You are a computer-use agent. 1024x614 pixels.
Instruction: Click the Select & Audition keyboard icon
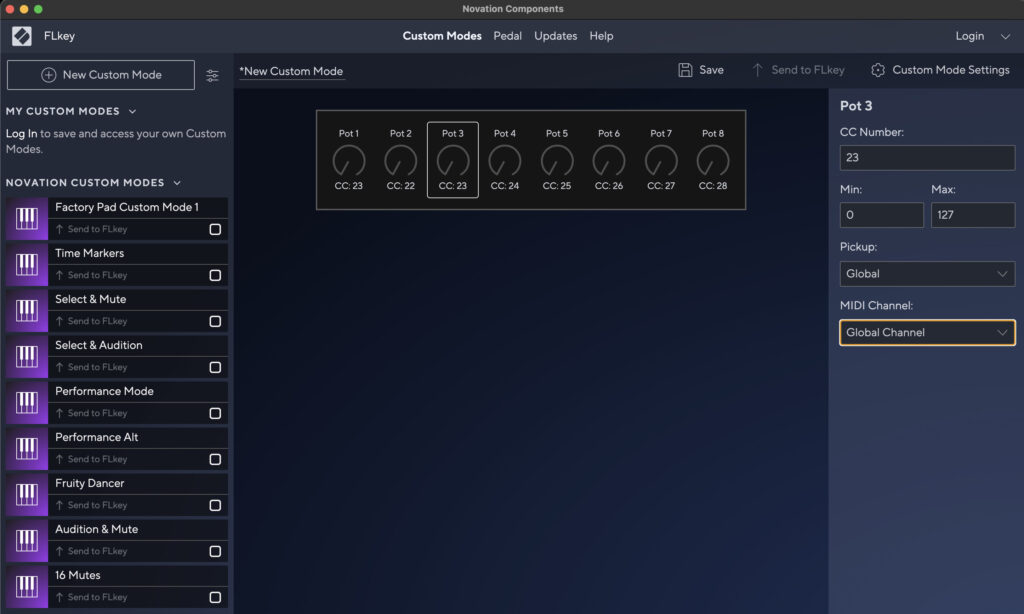[x=27, y=357]
